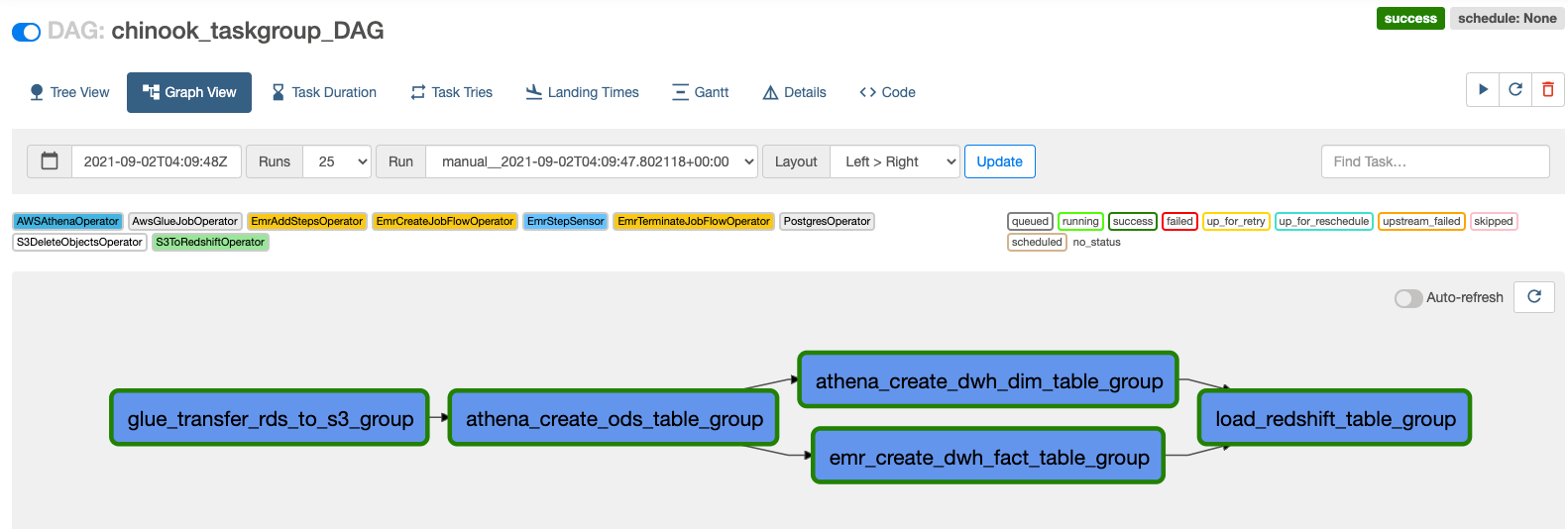The image size is (1568, 529).
Task: Open the Code view
Action: (x=887, y=92)
